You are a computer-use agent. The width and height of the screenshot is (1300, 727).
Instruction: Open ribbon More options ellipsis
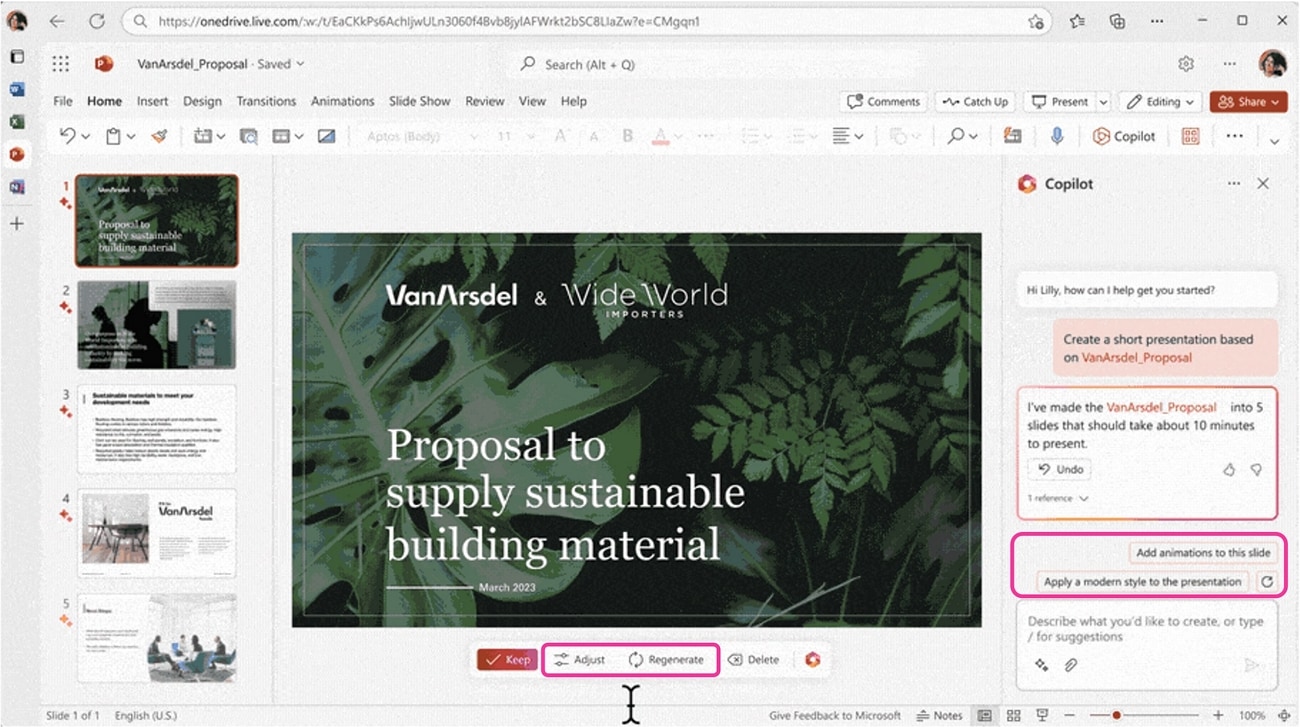pos(1234,136)
